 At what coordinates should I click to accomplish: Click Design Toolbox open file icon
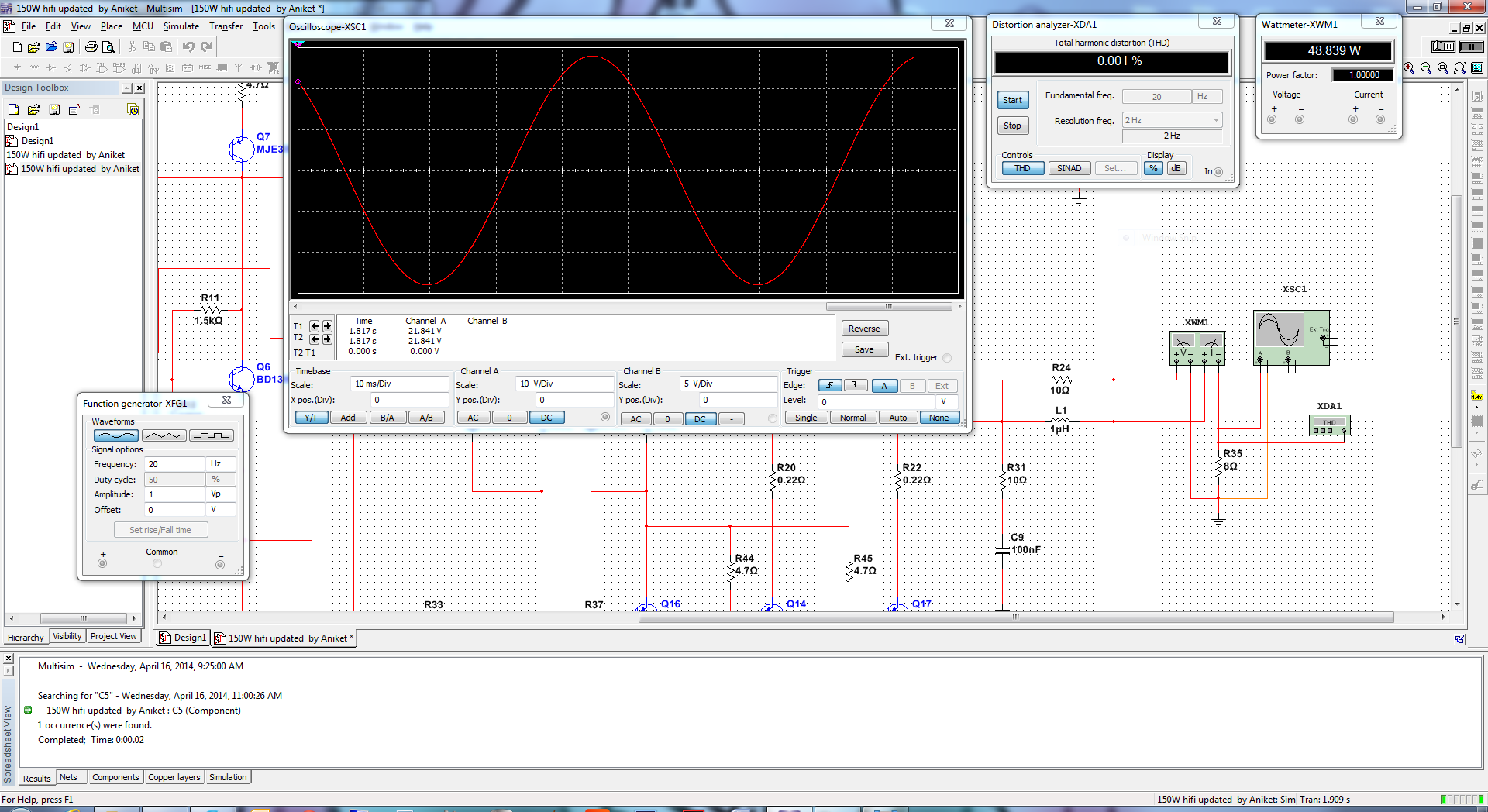tap(34, 109)
